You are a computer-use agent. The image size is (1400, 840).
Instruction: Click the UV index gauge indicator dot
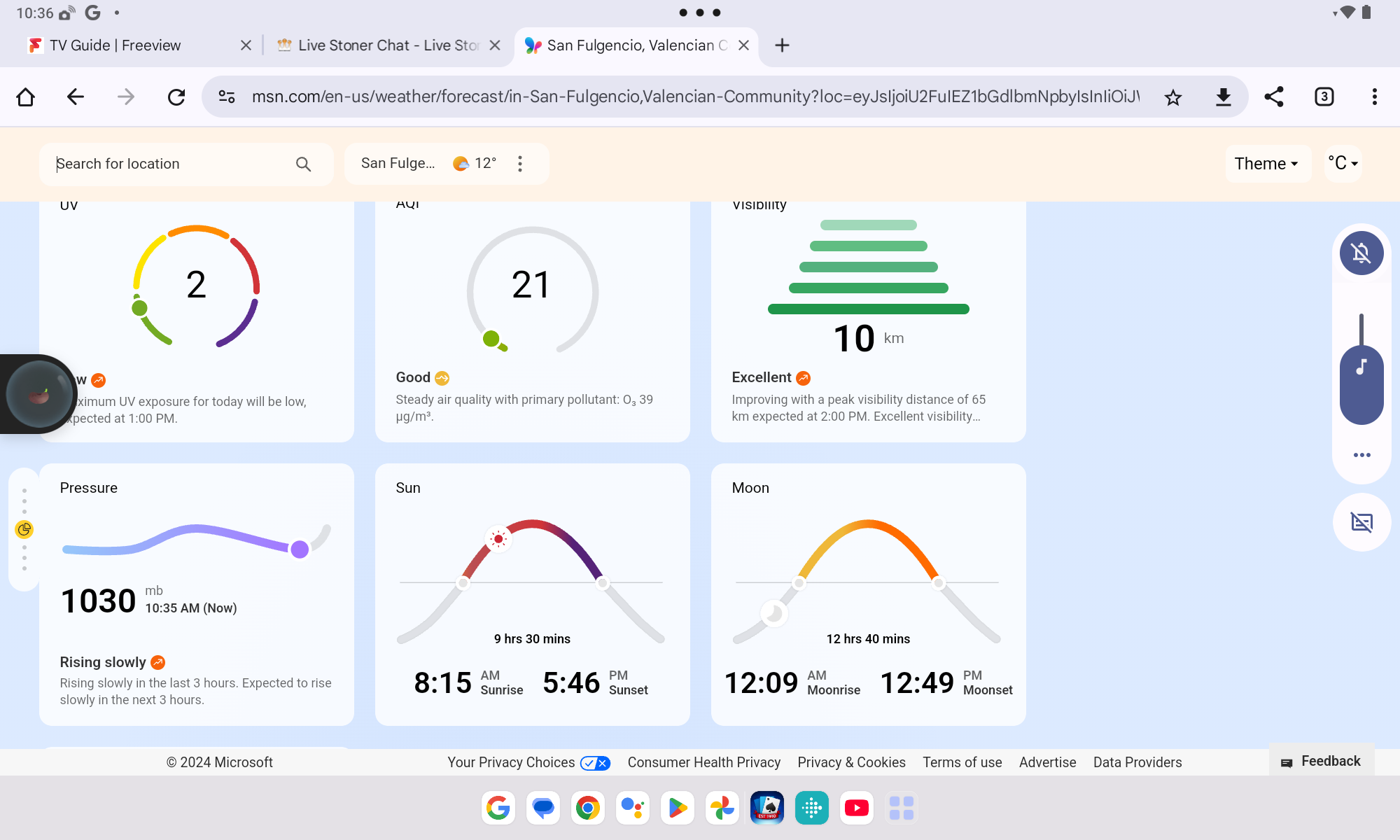139,308
